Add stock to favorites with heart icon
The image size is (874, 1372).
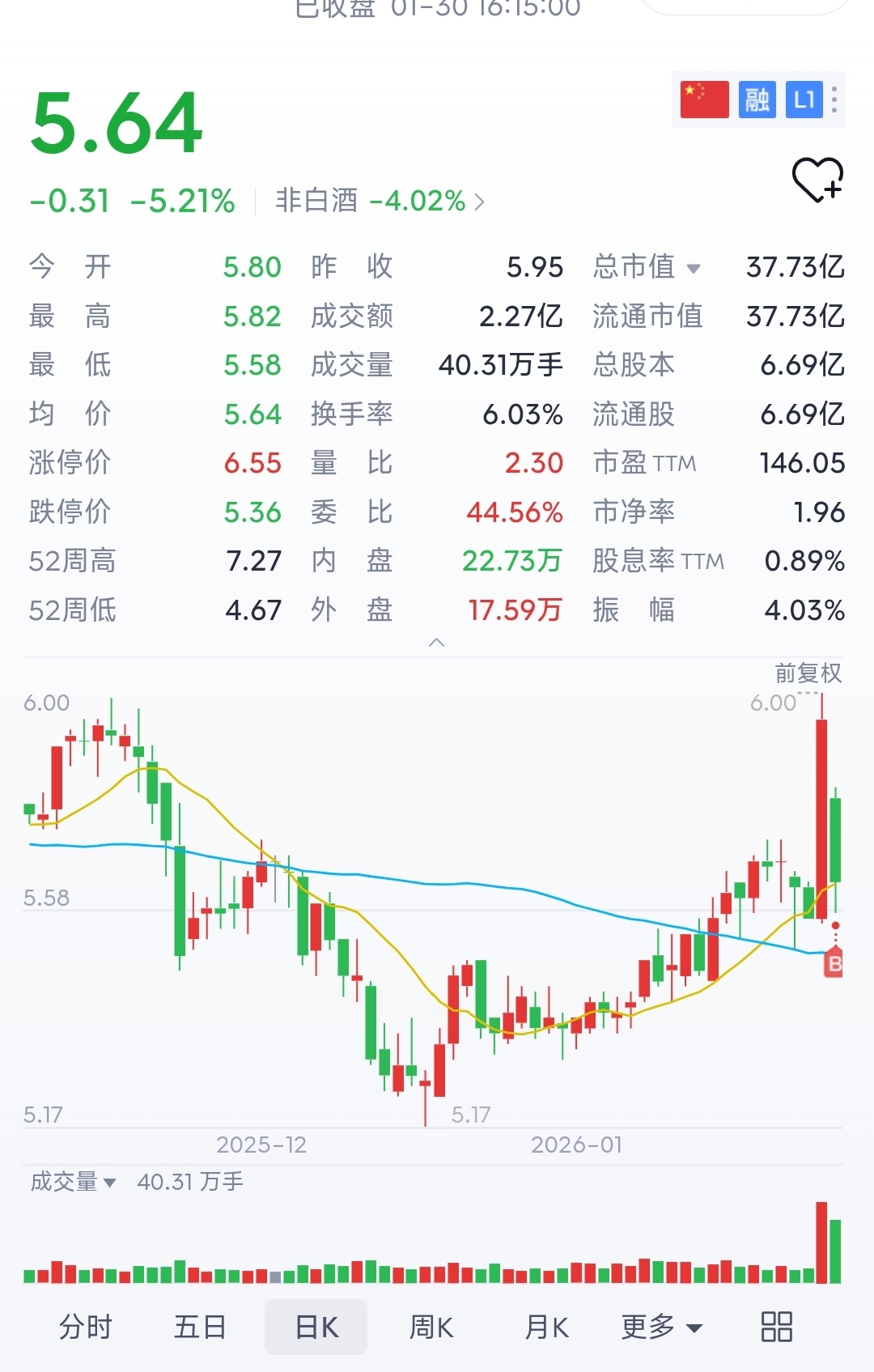[817, 180]
